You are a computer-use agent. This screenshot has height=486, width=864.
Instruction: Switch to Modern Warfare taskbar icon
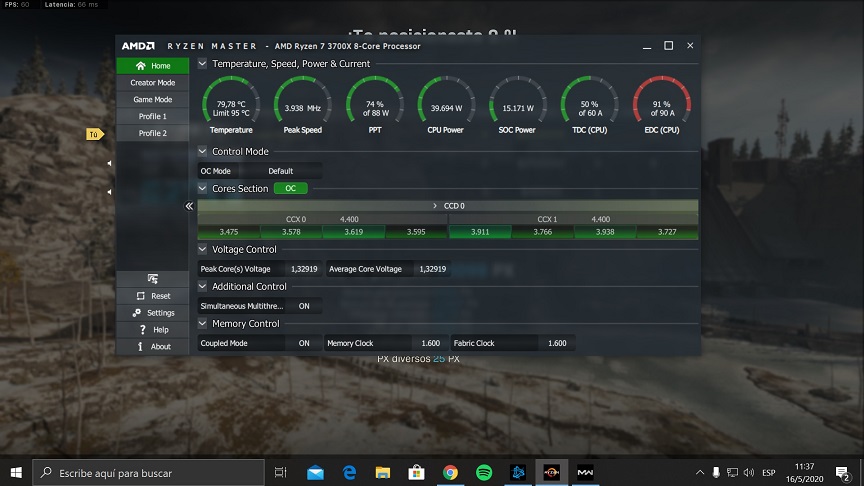(585, 473)
